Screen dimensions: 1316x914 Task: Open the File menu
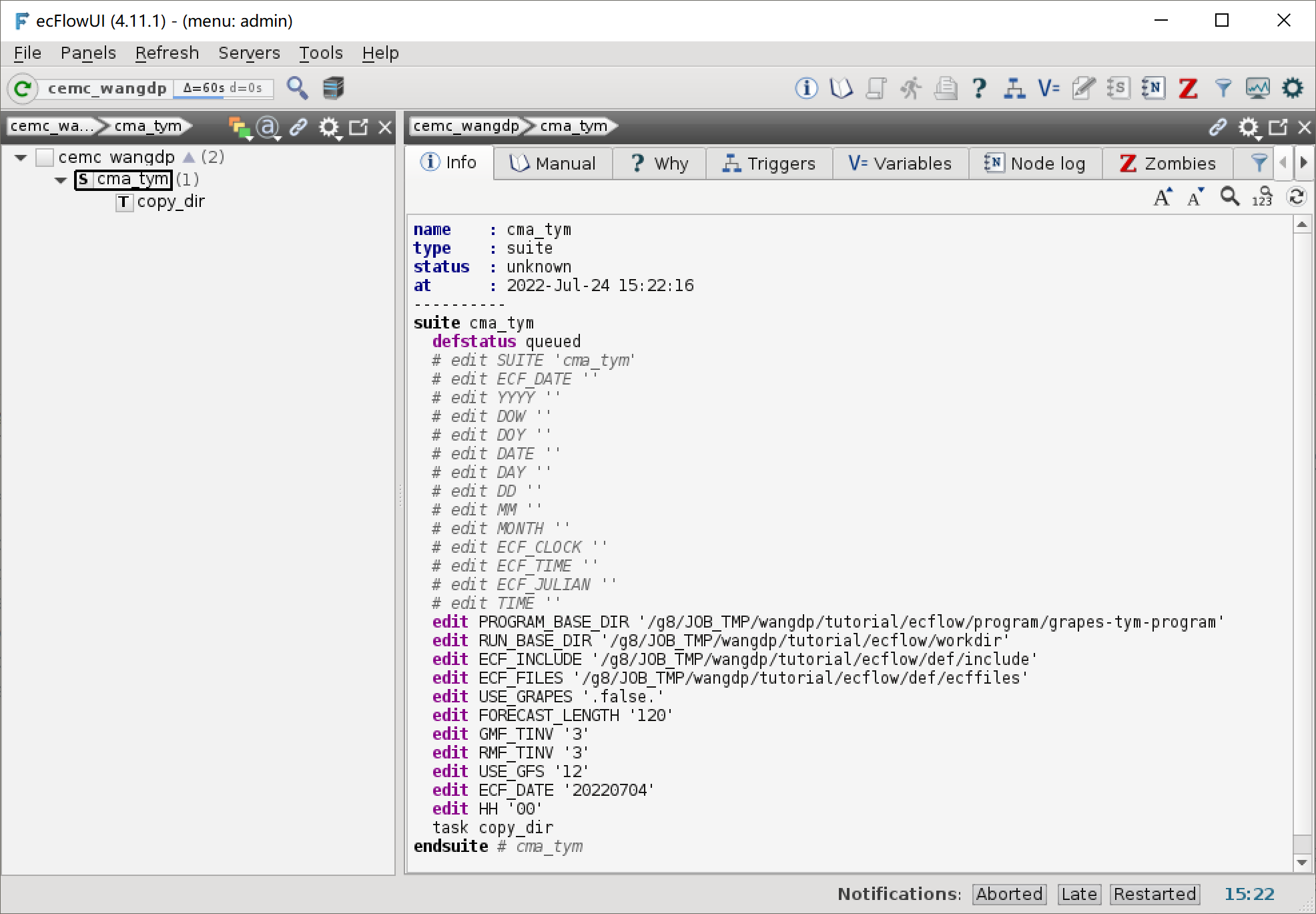[x=27, y=53]
